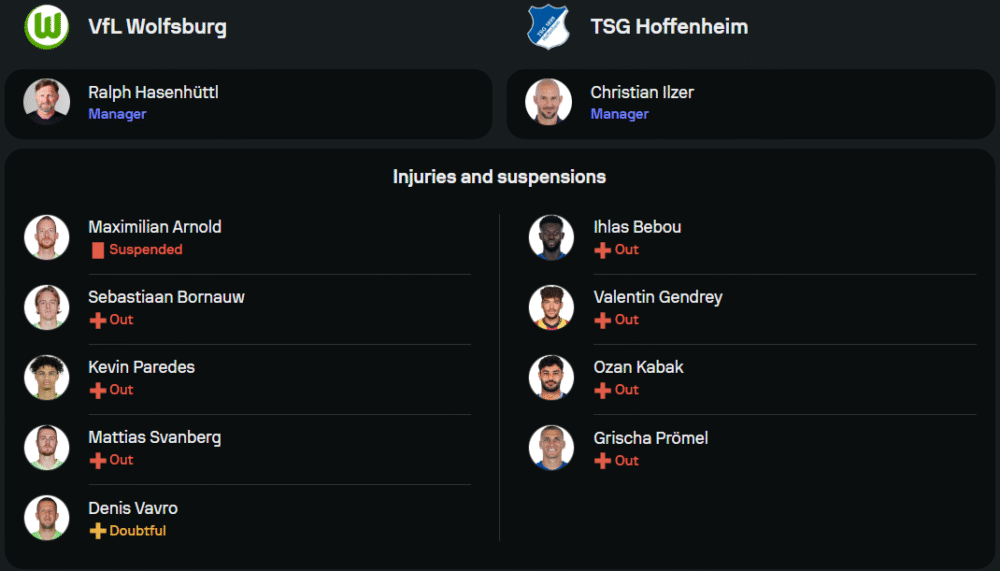Select Valentin Gendrey's player avatar
The width and height of the screenshot is (1000, 571).
(x=551, y=308)
